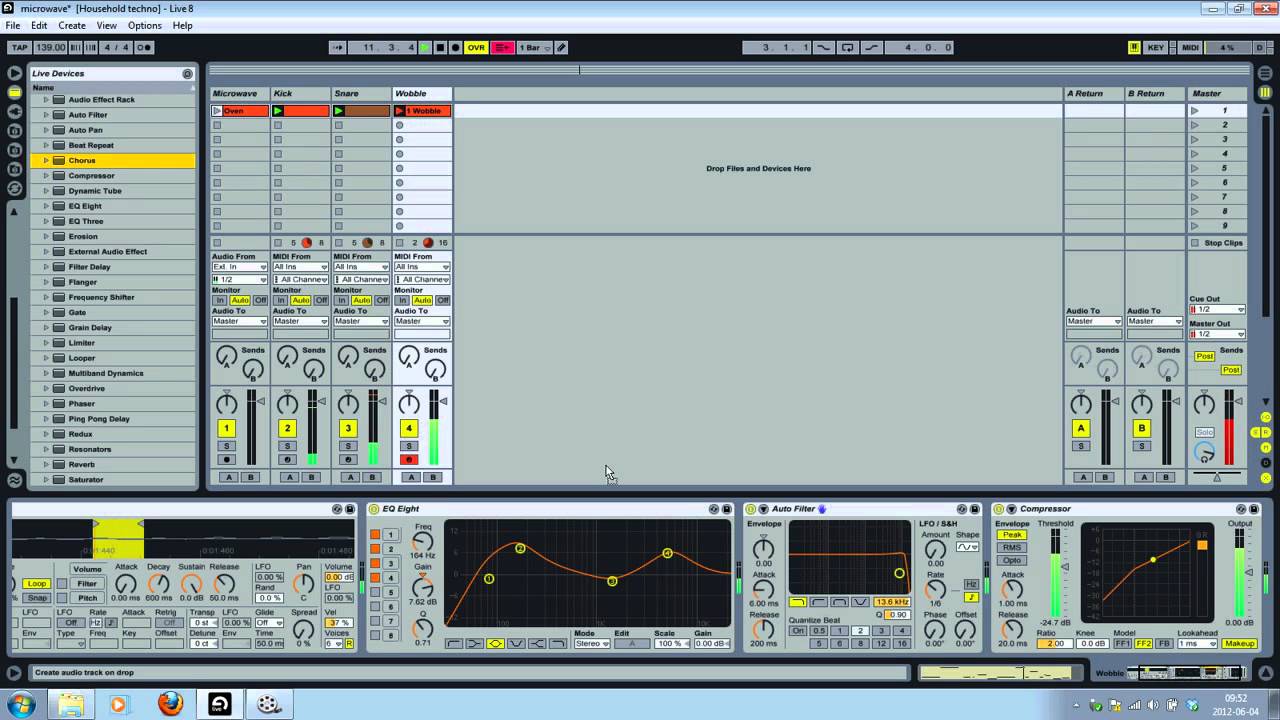The width and height of the screenshot is (1280, 720).
Task: Toggle track 2 Kick activator button
Action: tap(287, 428)
